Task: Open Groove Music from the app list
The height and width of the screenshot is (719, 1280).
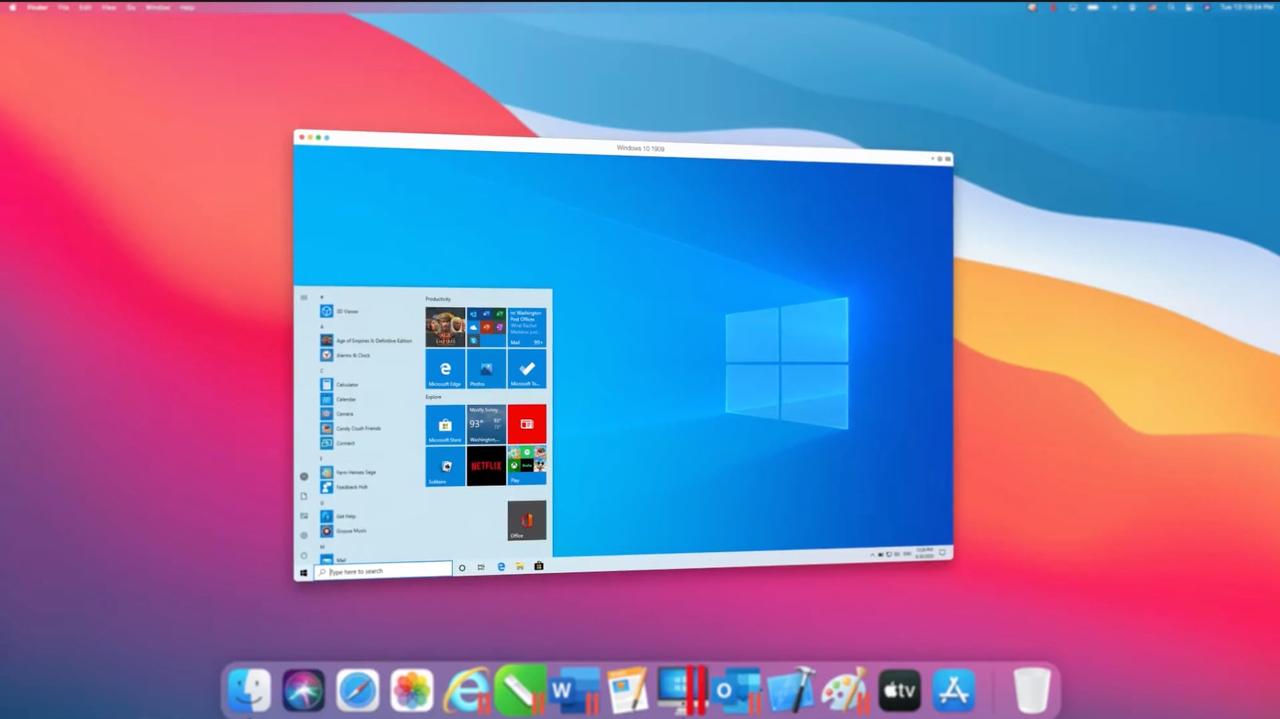Action: 344,531
